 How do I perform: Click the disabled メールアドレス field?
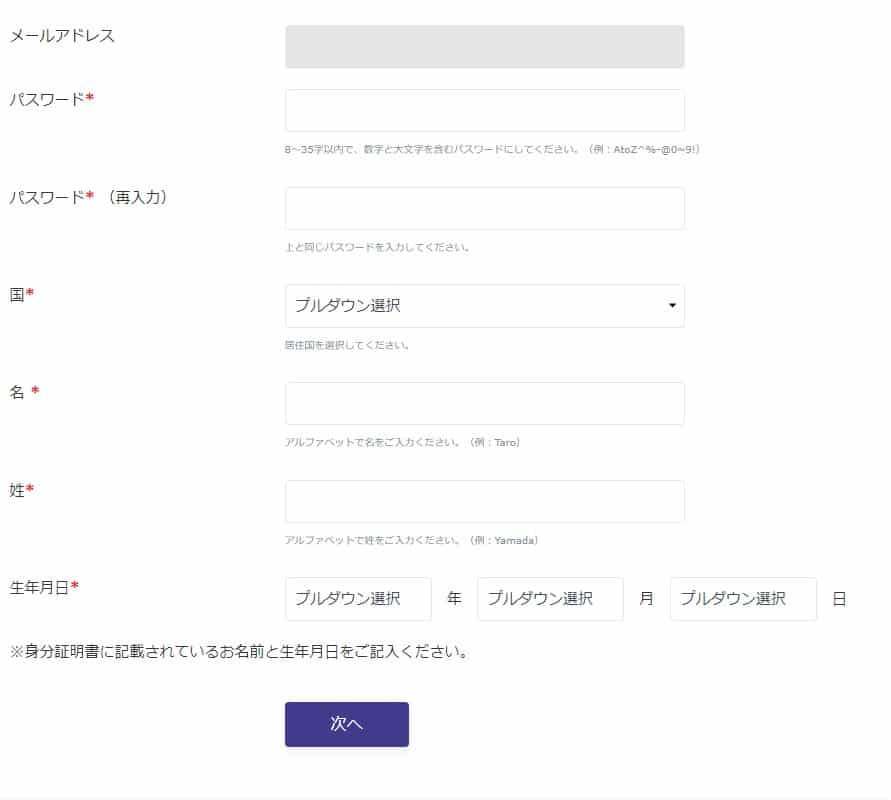[484, 47]
